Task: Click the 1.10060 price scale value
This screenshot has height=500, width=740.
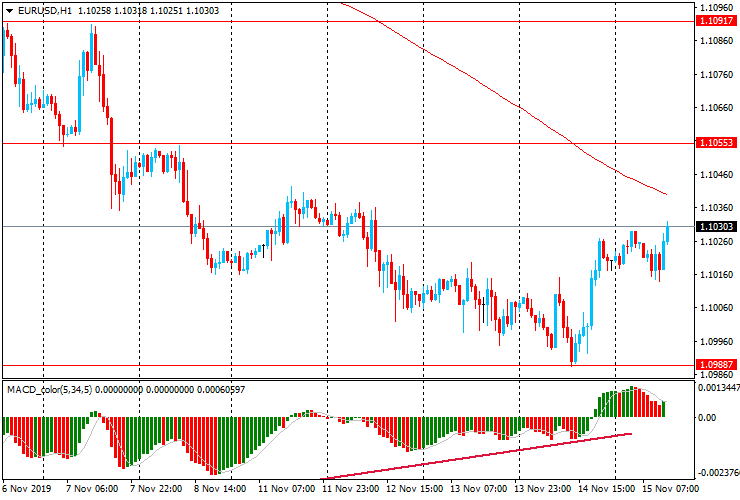Action: pyautogui.click(x=717, y=308)
